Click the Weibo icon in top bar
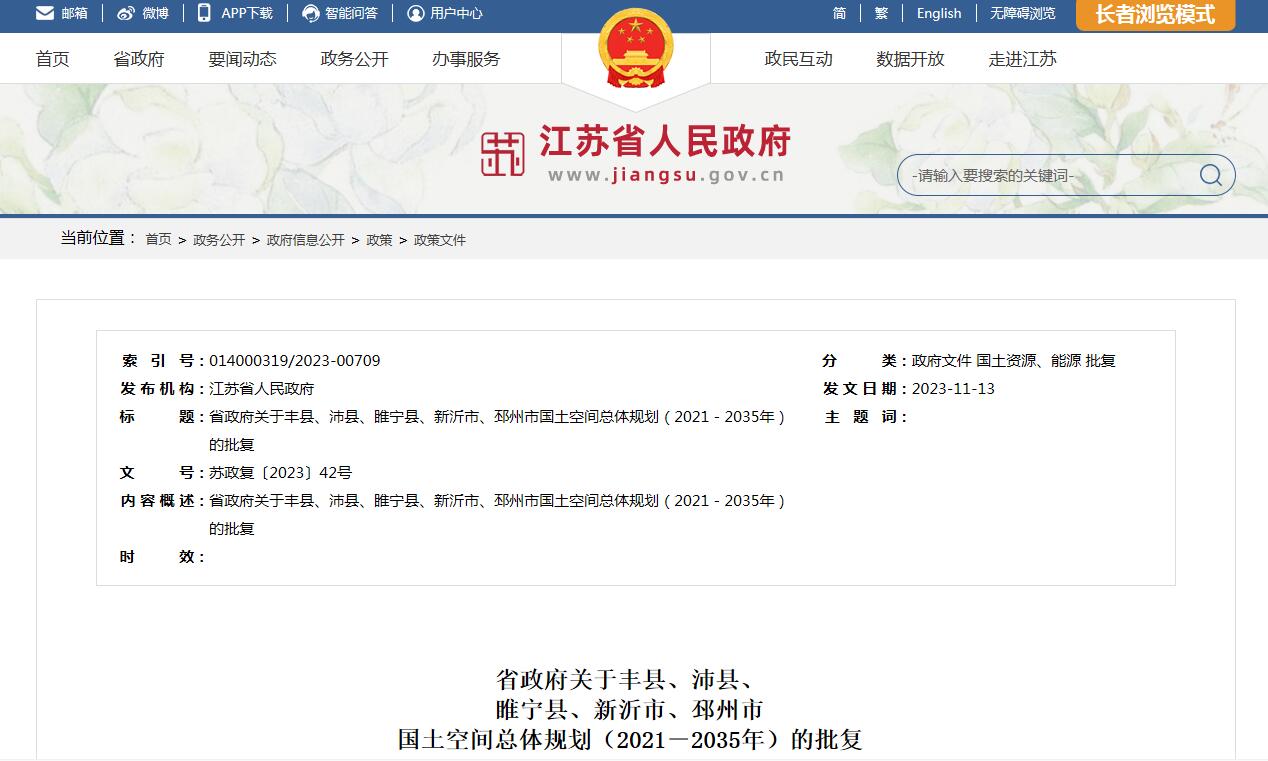 click(x=126, y=13)
